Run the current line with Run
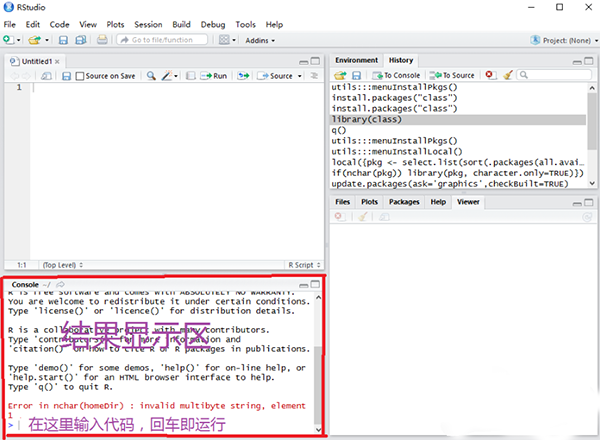Screen dimensions: 600x440 pos(214,76)
